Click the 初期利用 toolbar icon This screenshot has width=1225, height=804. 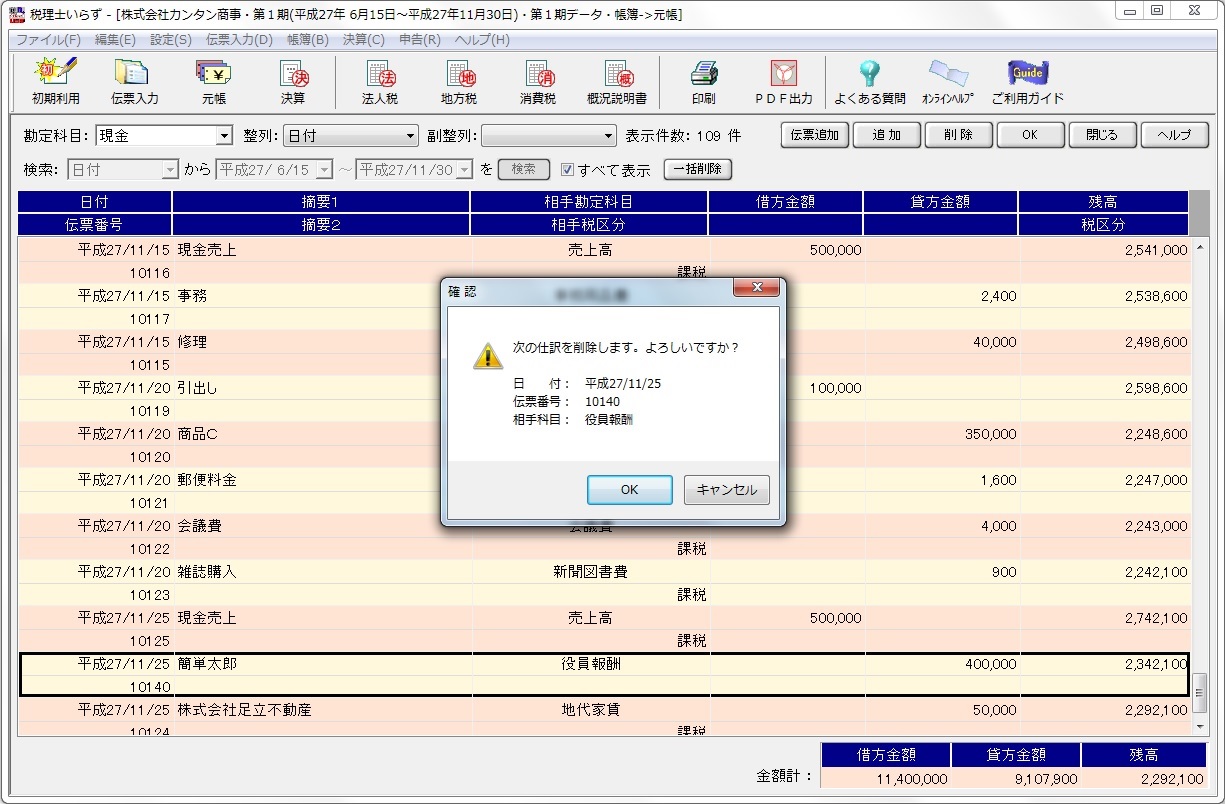(56, 81)
